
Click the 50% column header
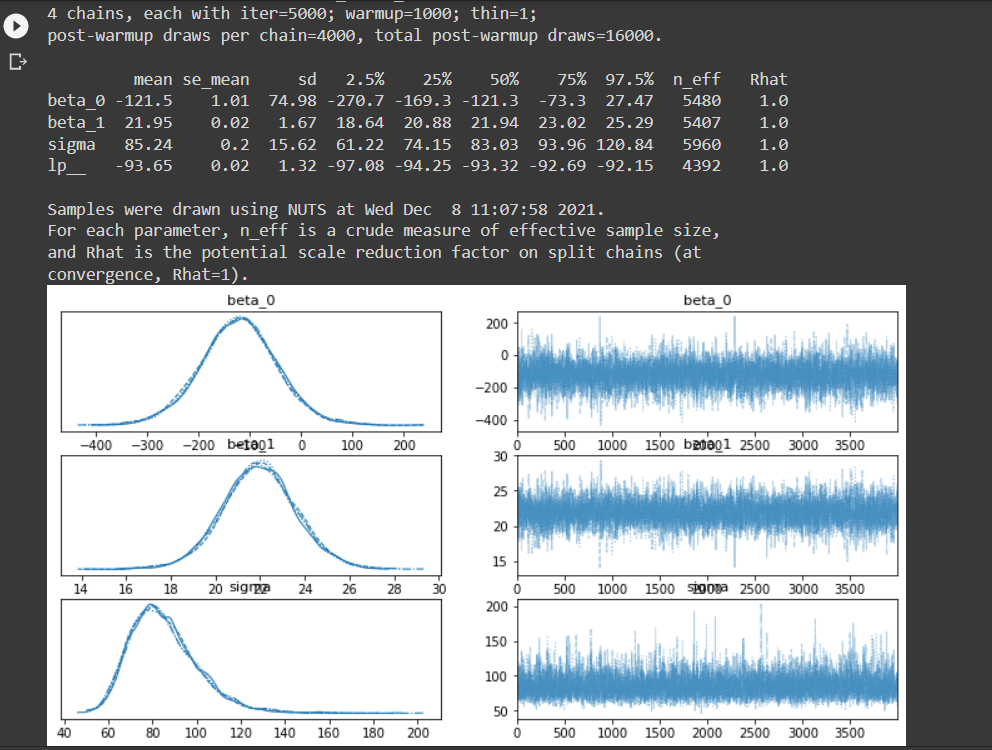tap(504, 80)
